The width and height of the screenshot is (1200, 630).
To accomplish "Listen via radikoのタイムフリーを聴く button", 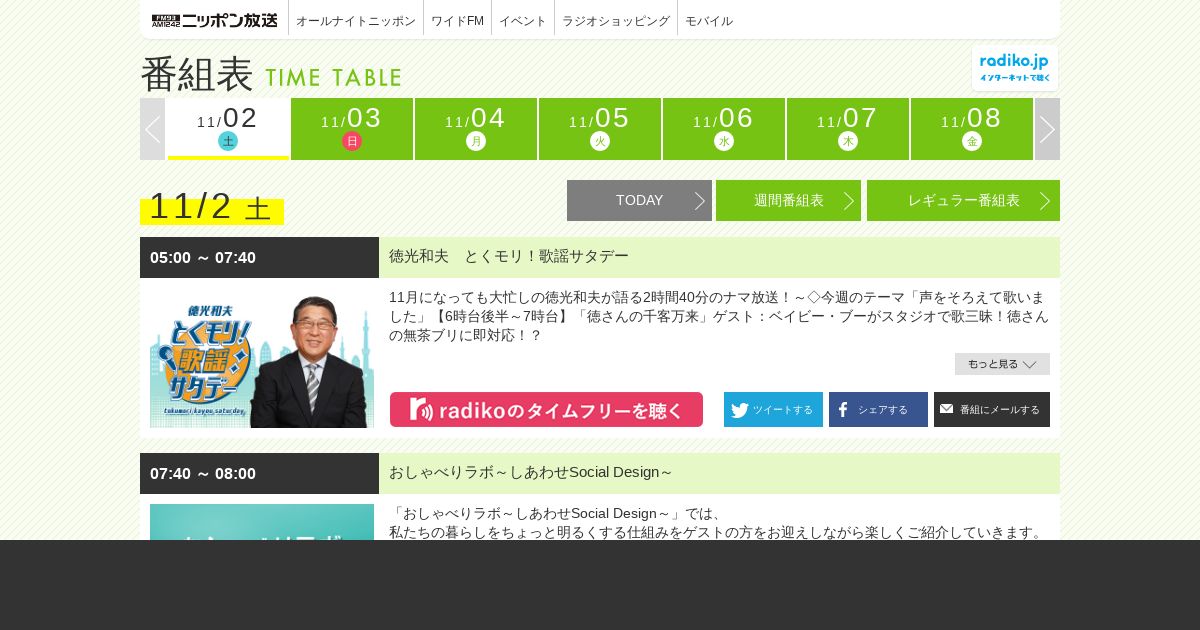I will coord(546,410).
